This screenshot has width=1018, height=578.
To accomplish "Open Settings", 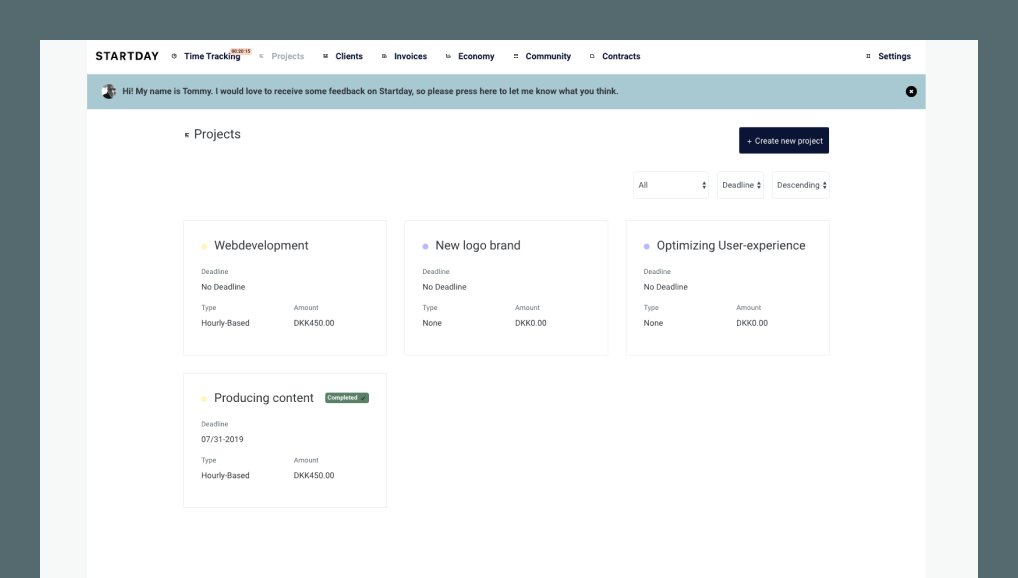I will tap(894, 57).
